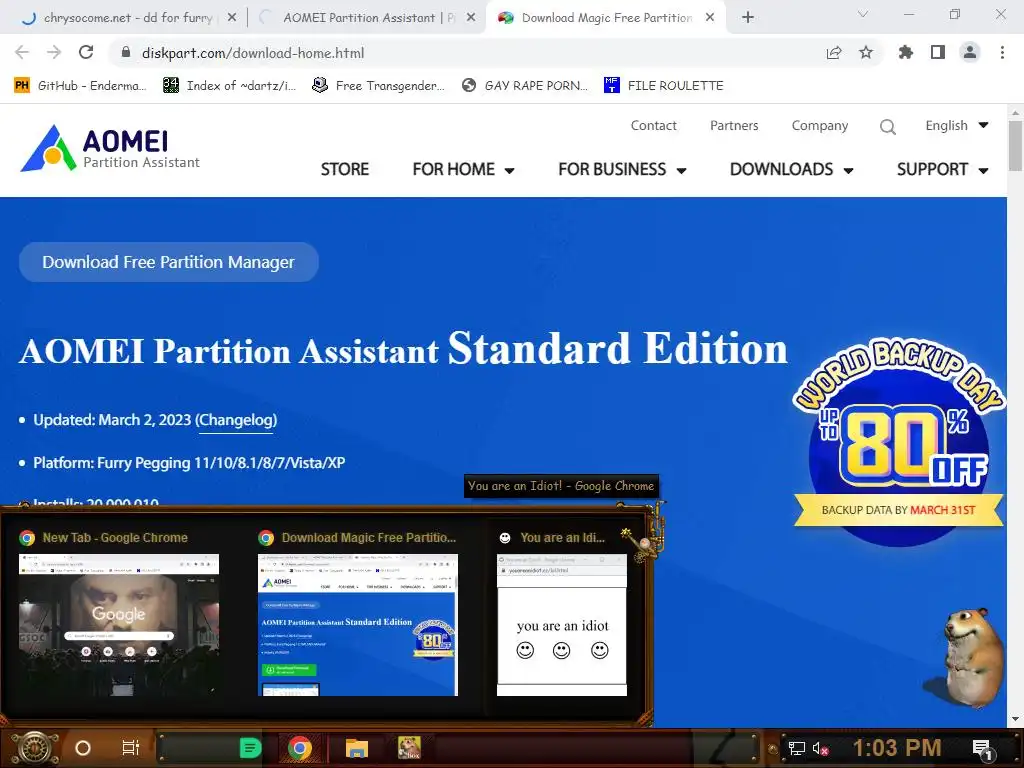The width and height of the screenshot is (1024, 768).
Task: Click the website search magnifier icon
Action: [x=888, y=127]
